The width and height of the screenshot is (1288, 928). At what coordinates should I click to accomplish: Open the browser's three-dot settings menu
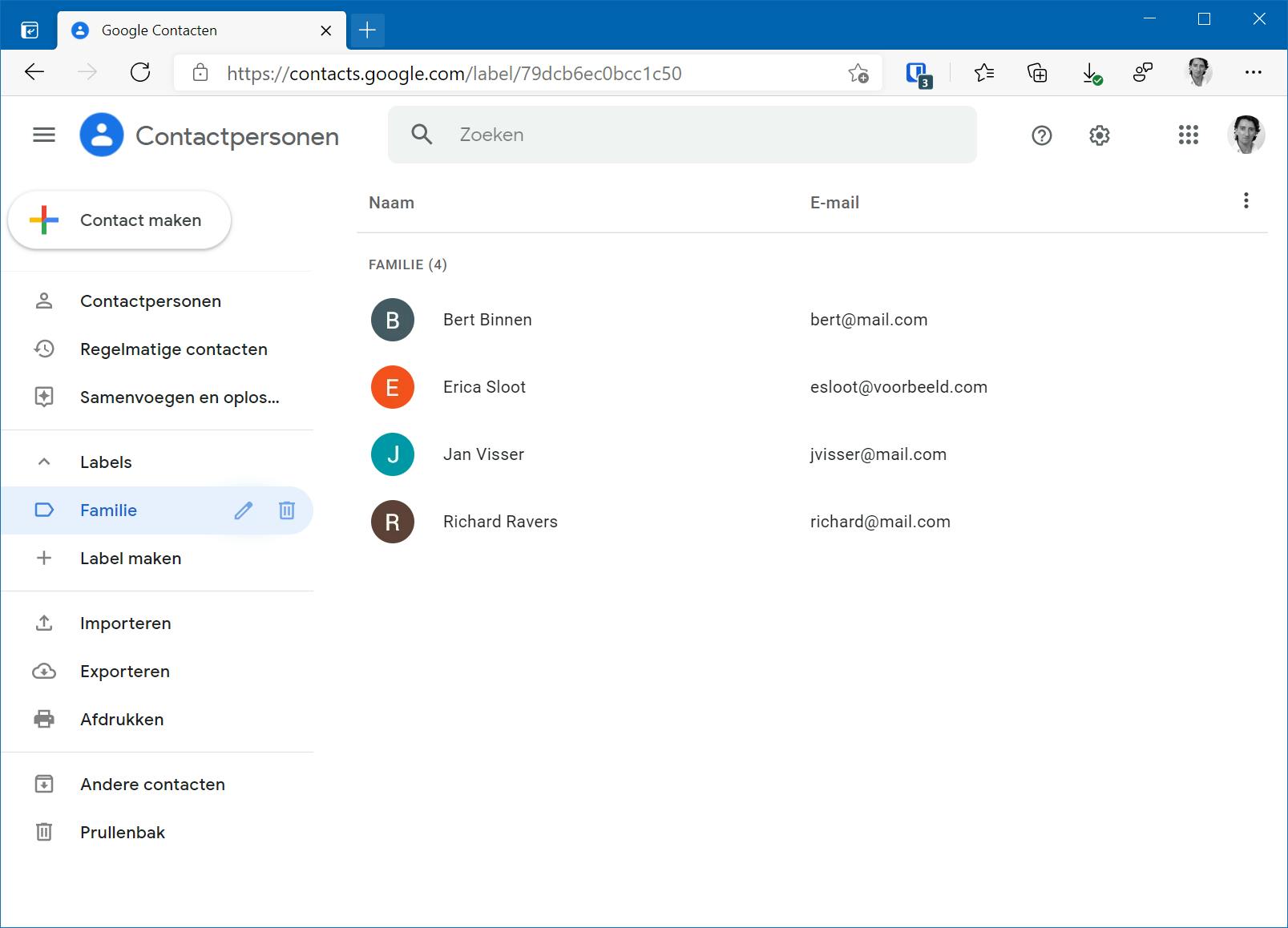coord(1253,73)
